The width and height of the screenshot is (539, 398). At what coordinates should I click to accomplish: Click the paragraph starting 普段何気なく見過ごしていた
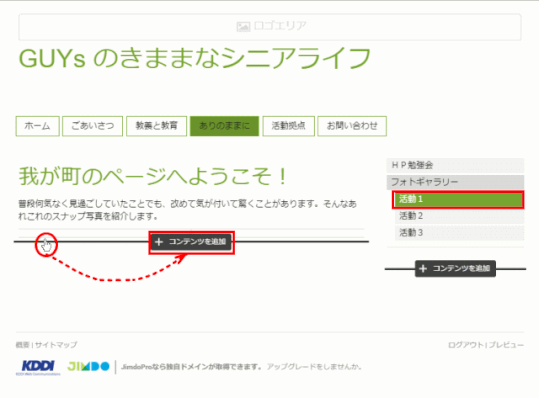pos(188,210)
